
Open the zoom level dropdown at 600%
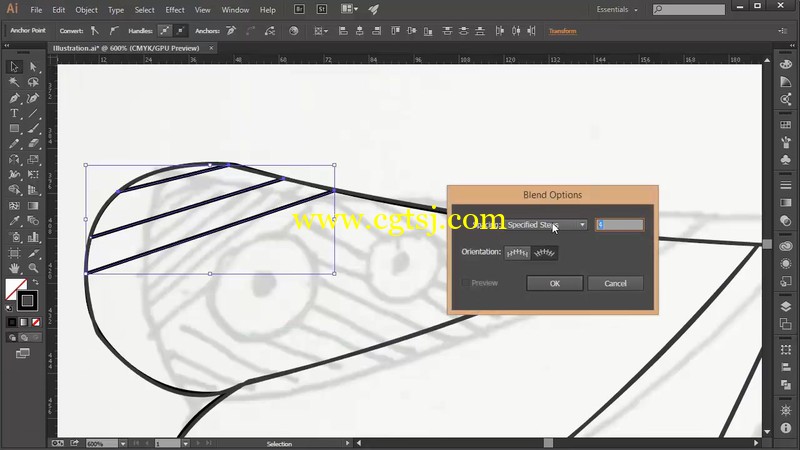tap(123, 444)
